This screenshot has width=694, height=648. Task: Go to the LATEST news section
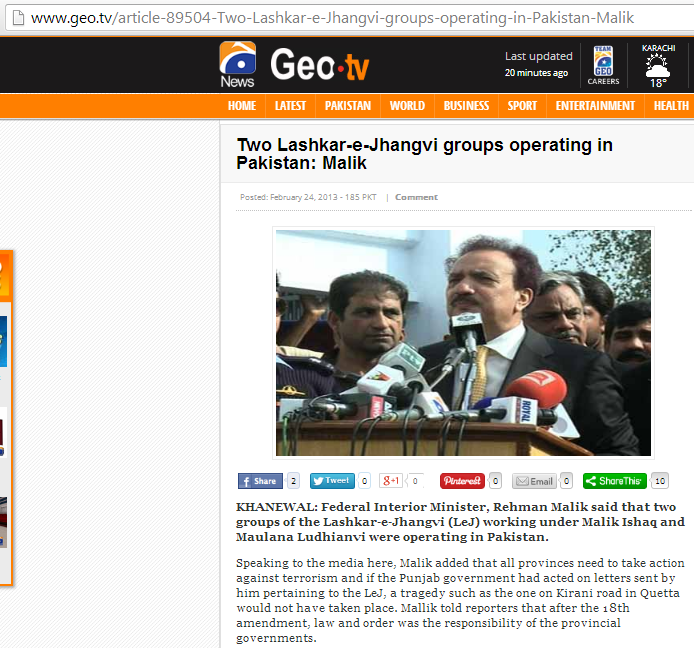click(x=290, y=106)
